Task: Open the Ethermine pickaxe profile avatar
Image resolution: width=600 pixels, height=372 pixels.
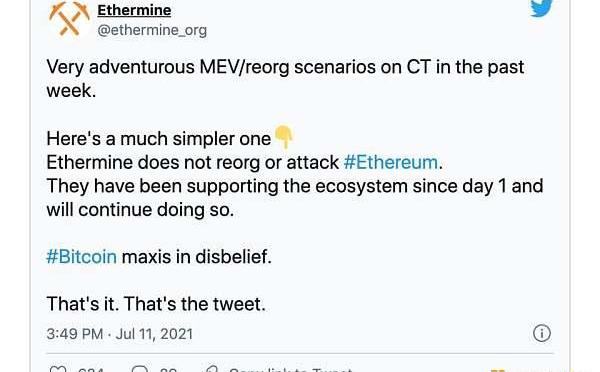Action: pyautogui.click(x=69, y=18)
